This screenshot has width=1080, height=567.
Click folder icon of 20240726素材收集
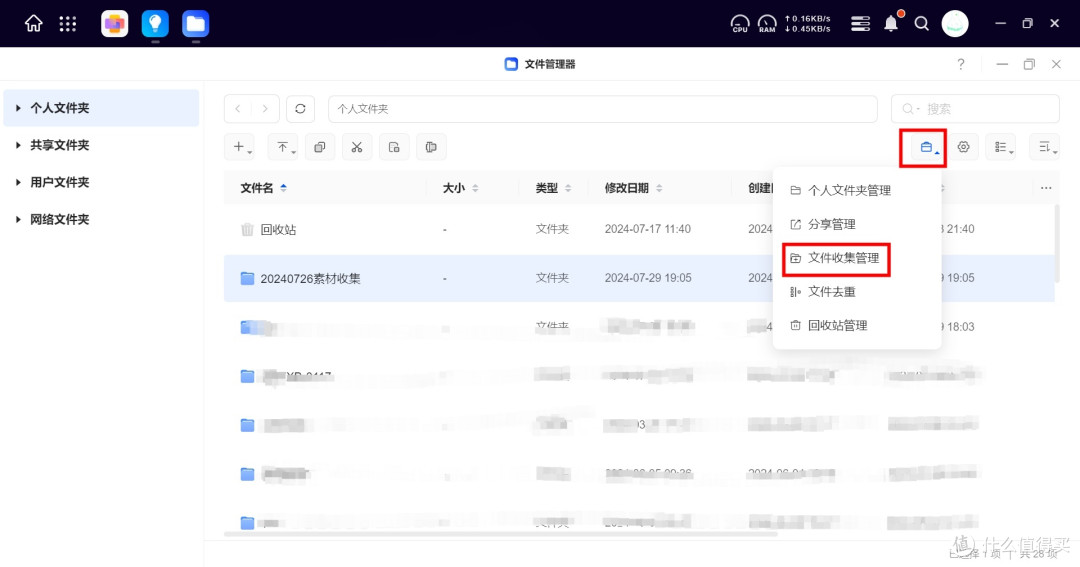(x=247, y=278)
